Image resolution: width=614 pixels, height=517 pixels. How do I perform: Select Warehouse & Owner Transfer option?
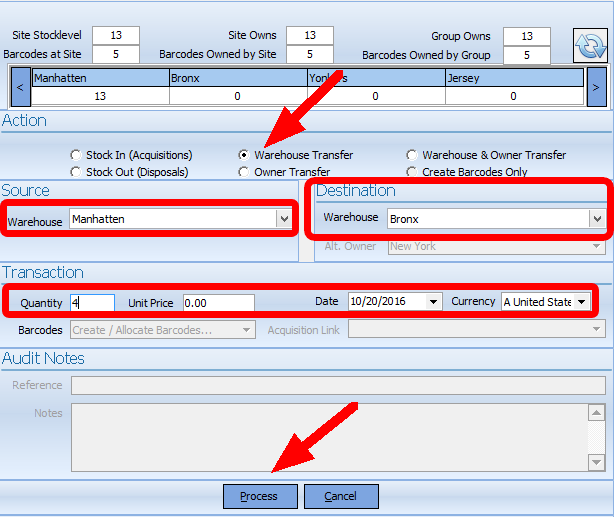[x=412, y=155]
